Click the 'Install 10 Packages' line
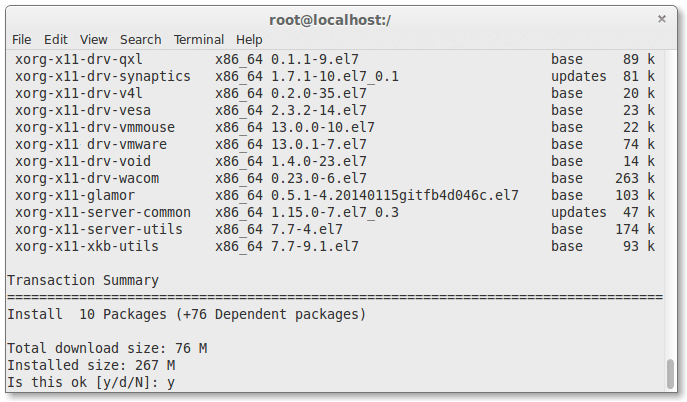The width and height of the screenshot is (687, 402). 186,314
